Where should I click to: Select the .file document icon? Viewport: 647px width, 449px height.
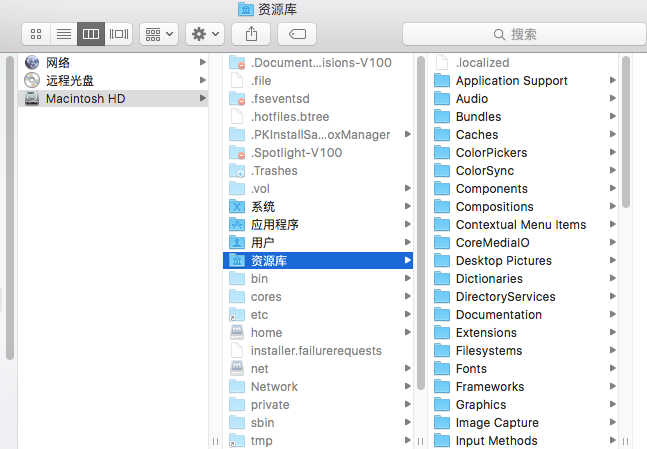pos(237,80)
